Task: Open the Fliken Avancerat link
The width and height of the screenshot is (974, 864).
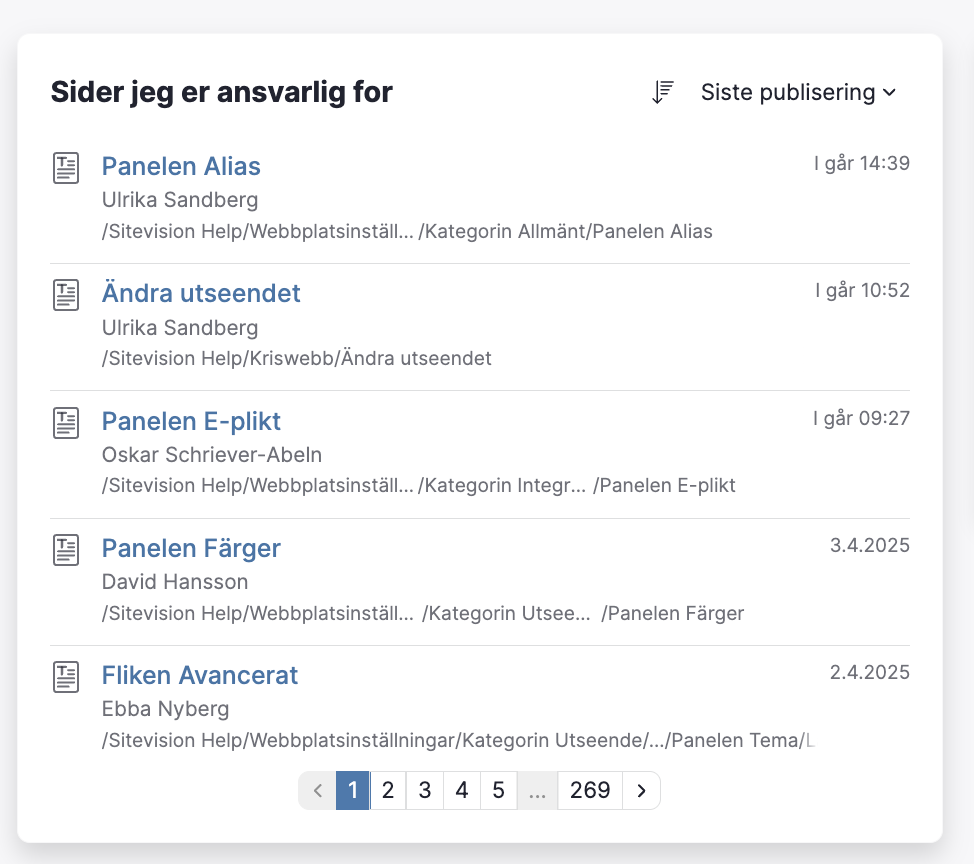Action: [199, 675]
